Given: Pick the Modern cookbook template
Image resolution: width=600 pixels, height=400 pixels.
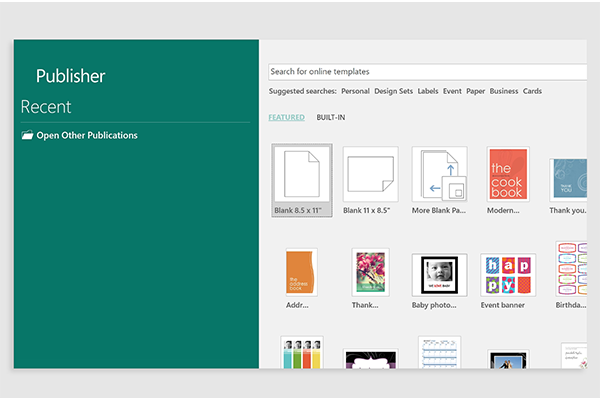Looking at the screenshot, I should pyautogui.click(x=508, y=180).
